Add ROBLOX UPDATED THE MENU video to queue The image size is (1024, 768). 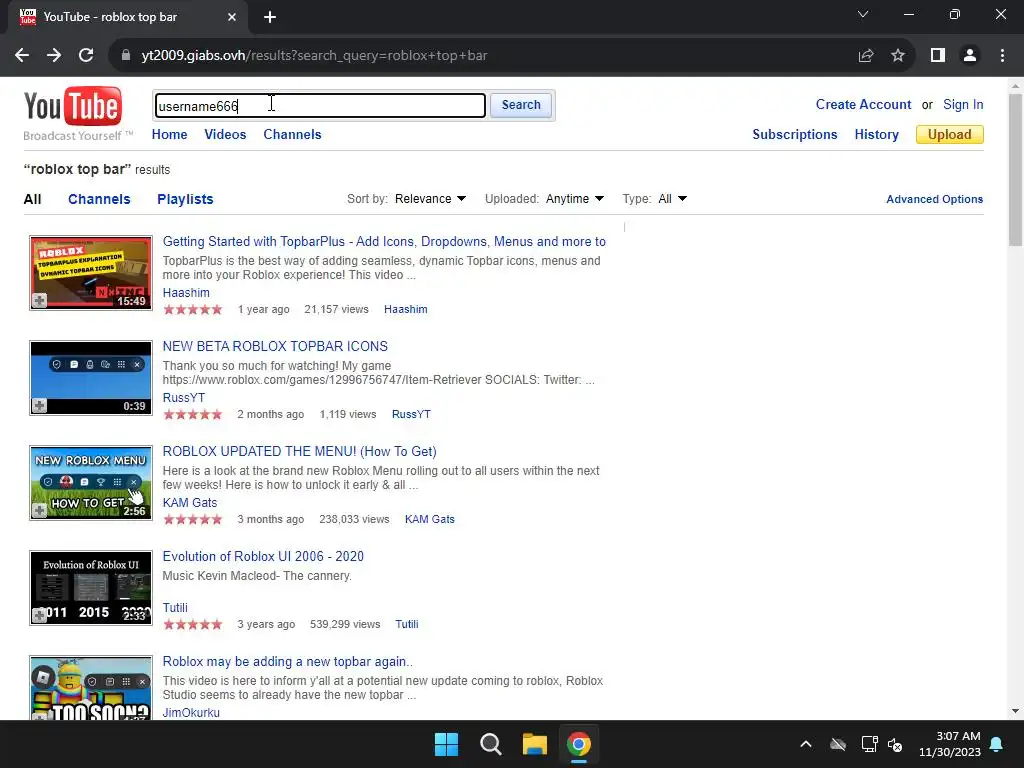(39, 511)
